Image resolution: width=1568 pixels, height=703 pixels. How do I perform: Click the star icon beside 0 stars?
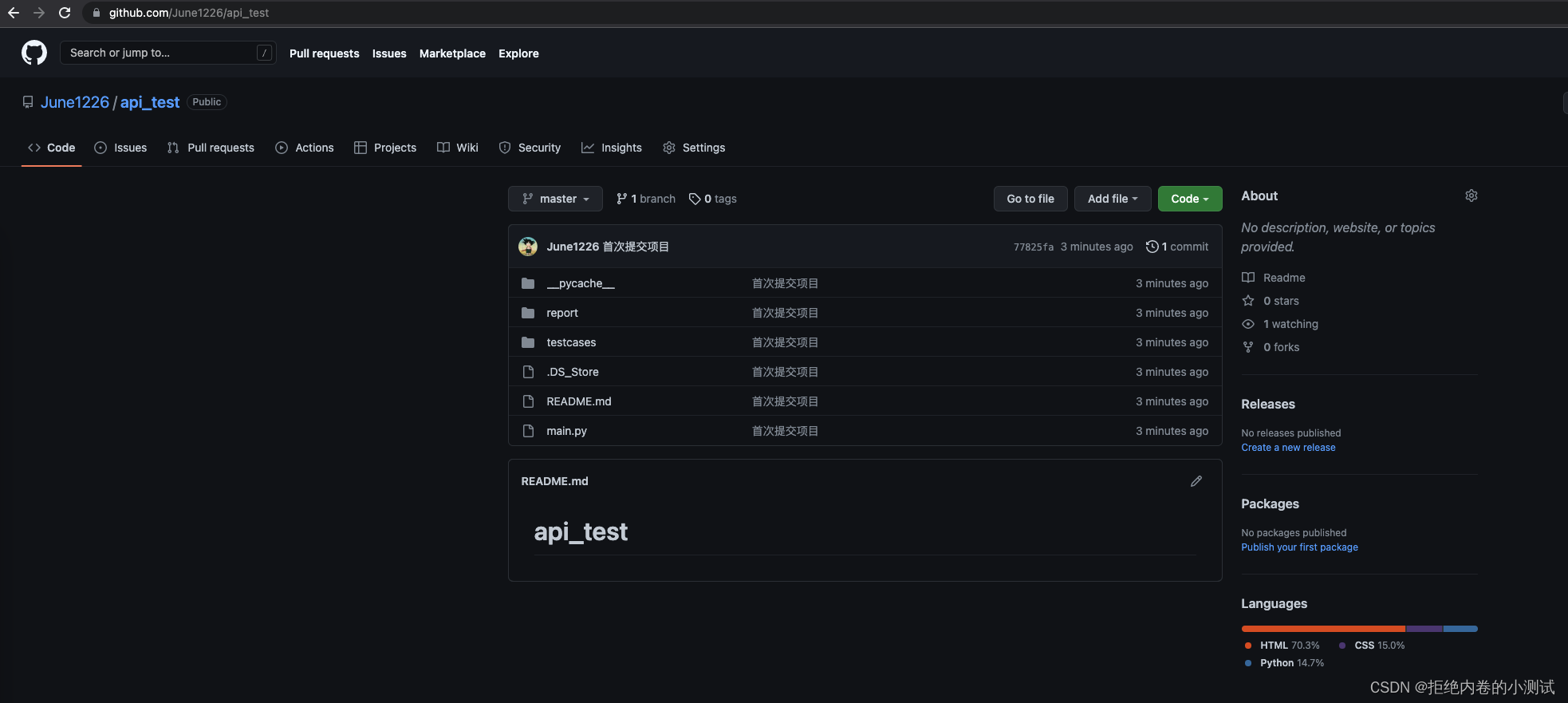1248,301
